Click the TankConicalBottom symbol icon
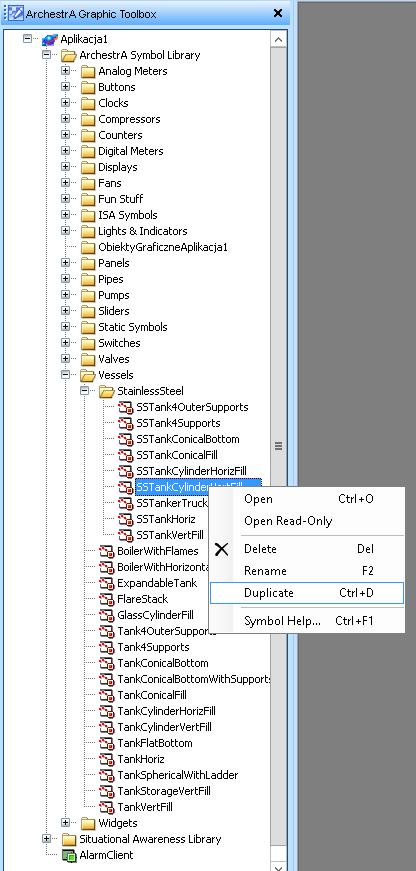 (x=107, y=663)
